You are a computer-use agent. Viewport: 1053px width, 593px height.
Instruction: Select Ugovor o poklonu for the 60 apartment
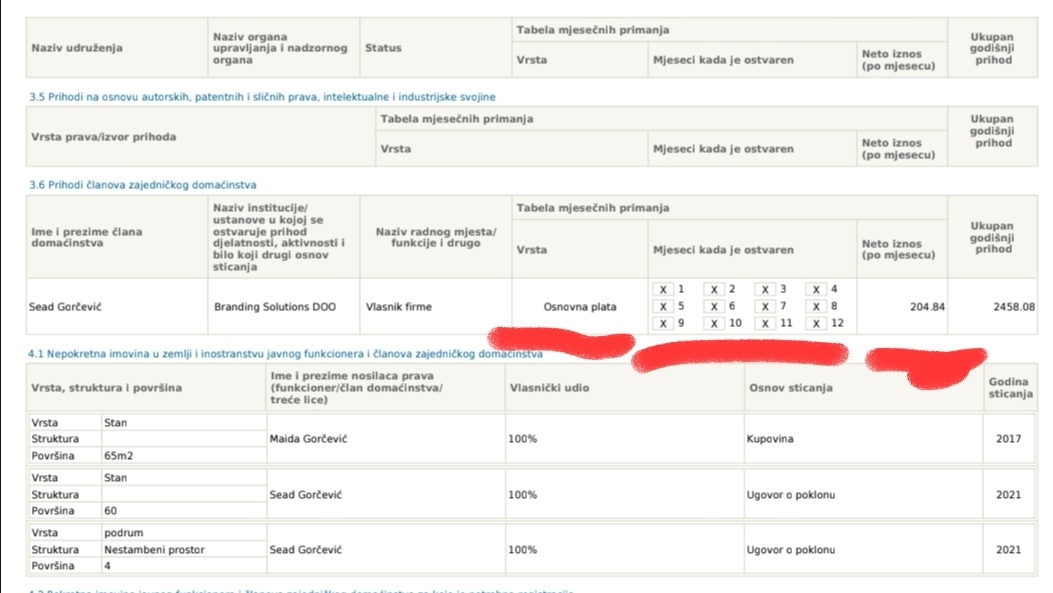(790, 494)
